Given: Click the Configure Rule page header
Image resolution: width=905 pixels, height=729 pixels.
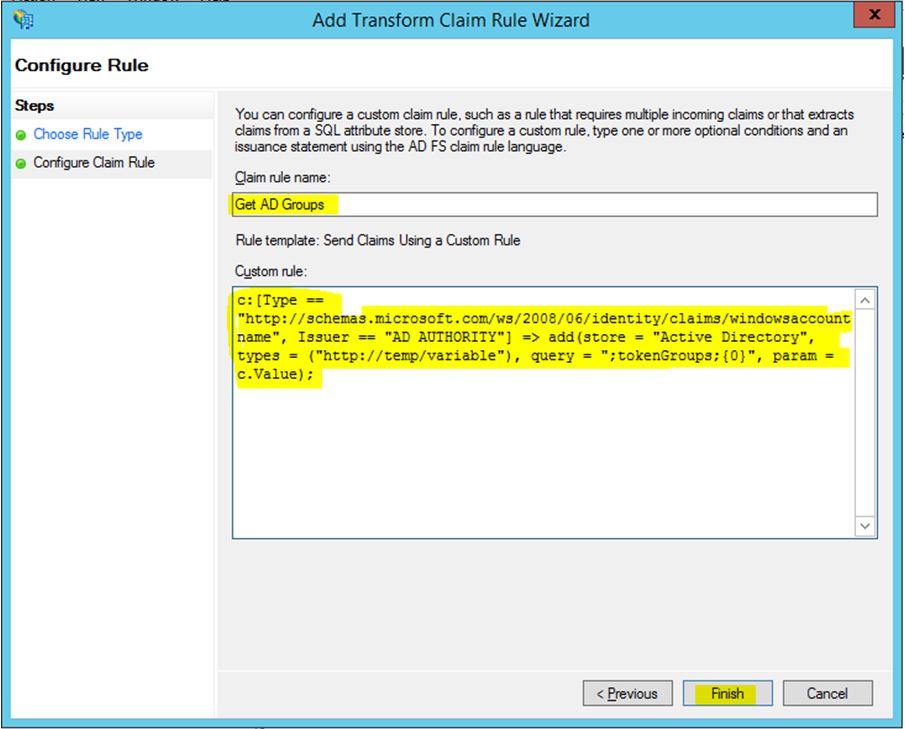Looking at the screenshot, I should [x=81, y=66].
